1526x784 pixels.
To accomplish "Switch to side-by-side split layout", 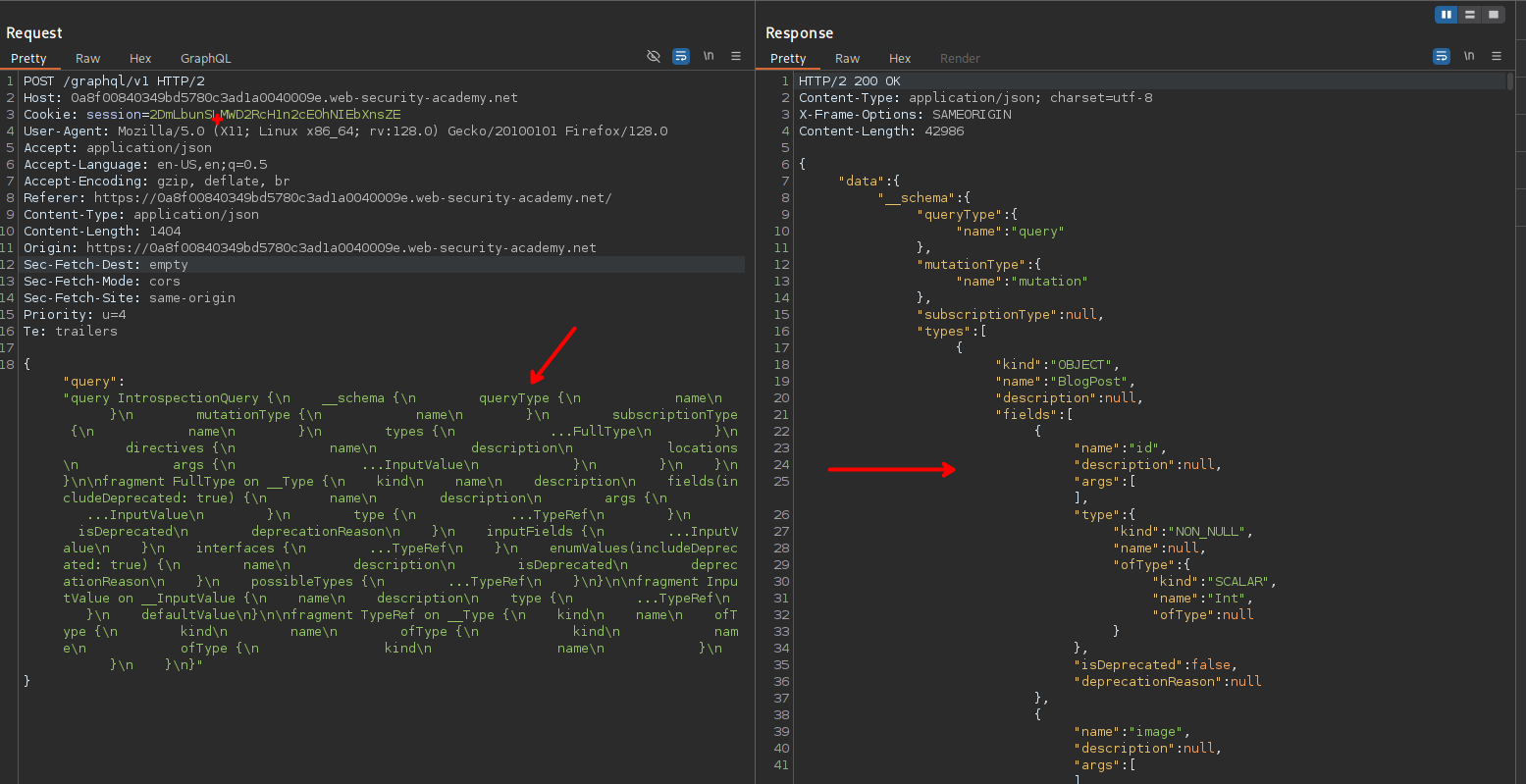I will point(1447,15).
